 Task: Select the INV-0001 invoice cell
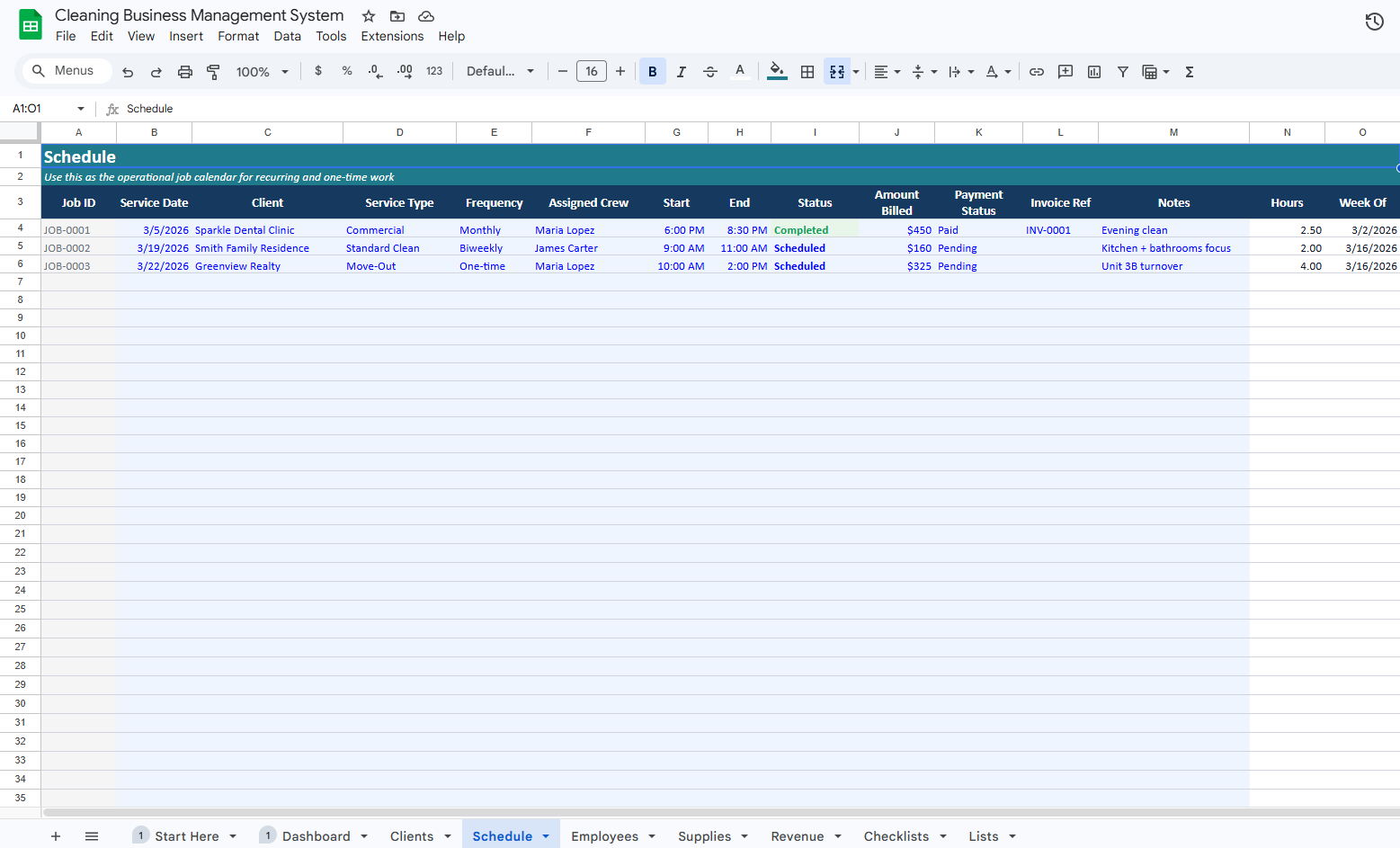click(x=1060, y=230)
